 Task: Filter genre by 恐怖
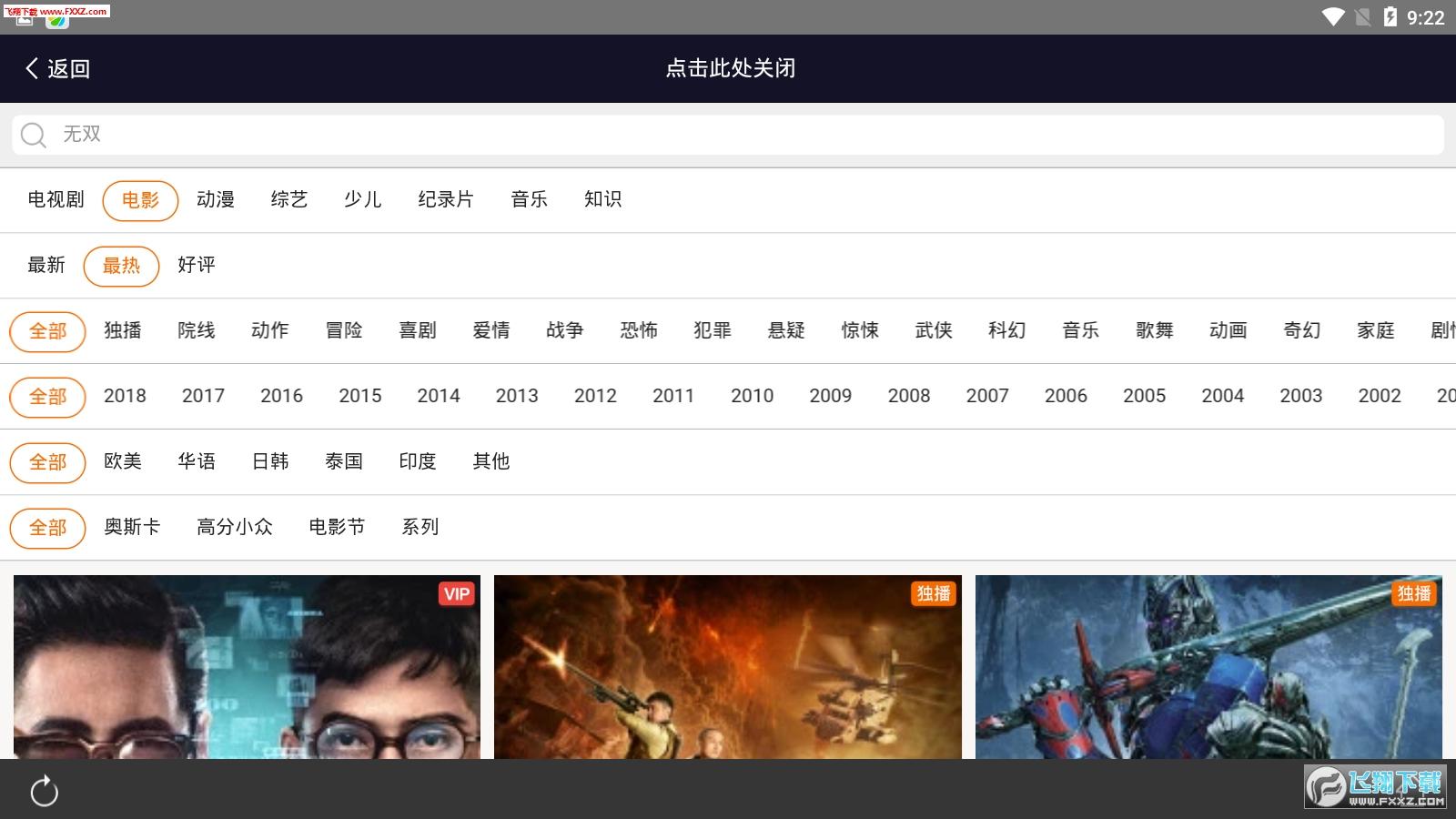[639, 330]
